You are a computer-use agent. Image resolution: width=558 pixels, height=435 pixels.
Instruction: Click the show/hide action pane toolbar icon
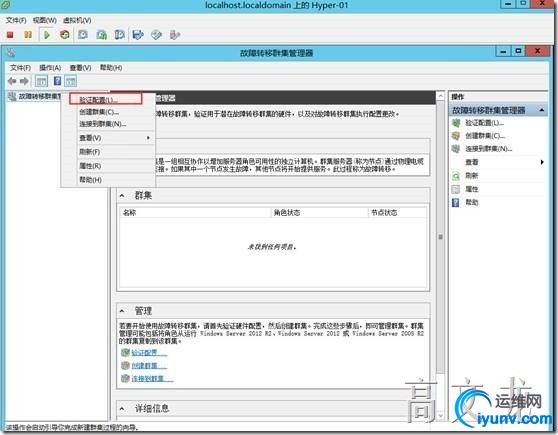click(70, 81)
